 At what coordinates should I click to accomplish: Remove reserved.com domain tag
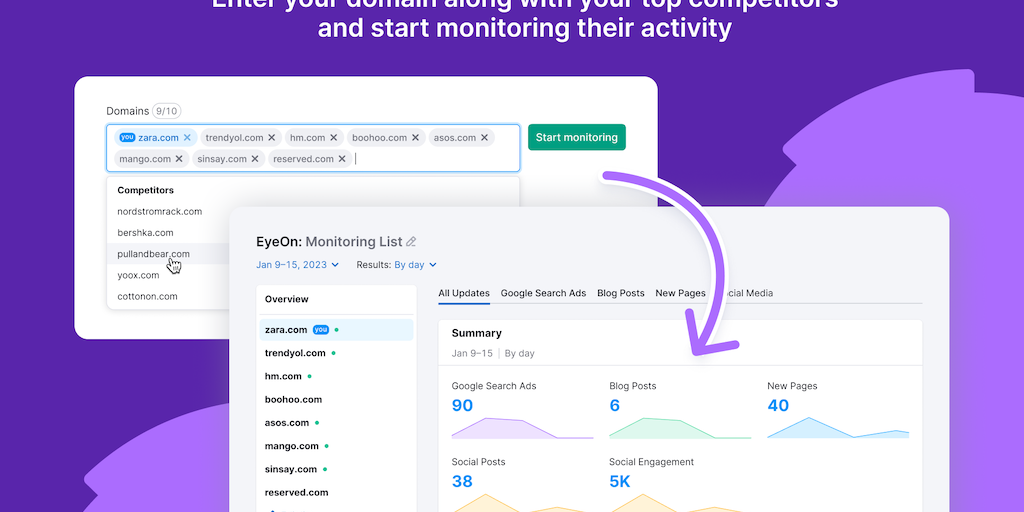tap(342, 159)
